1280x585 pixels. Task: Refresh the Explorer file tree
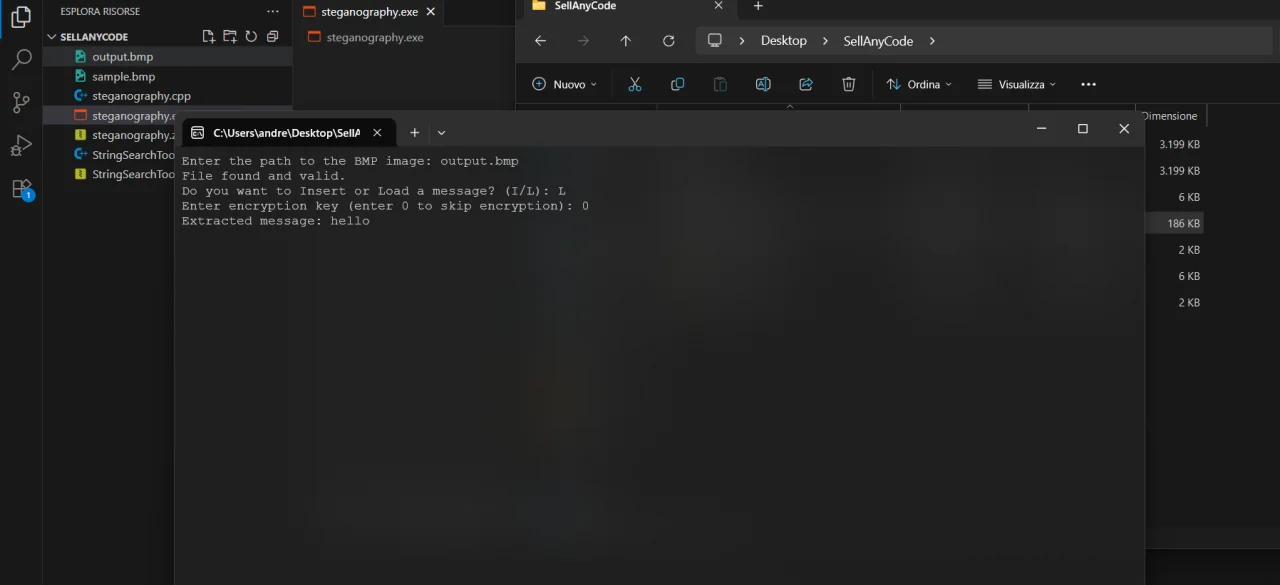(251, 37)
